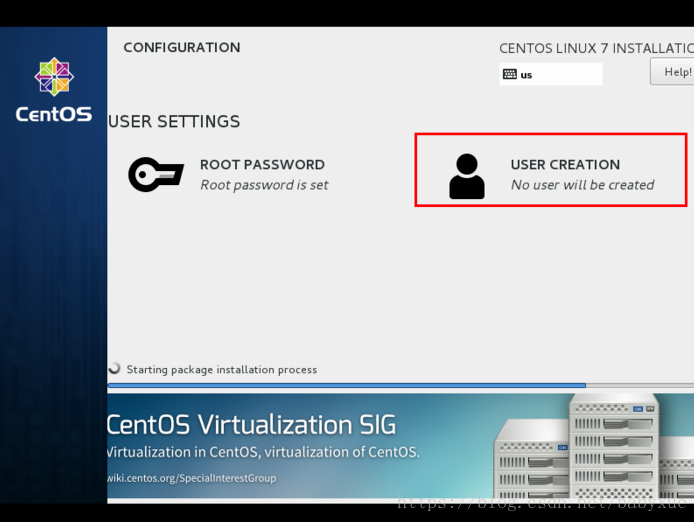Select the us keyboard layout field

(551, 74)
